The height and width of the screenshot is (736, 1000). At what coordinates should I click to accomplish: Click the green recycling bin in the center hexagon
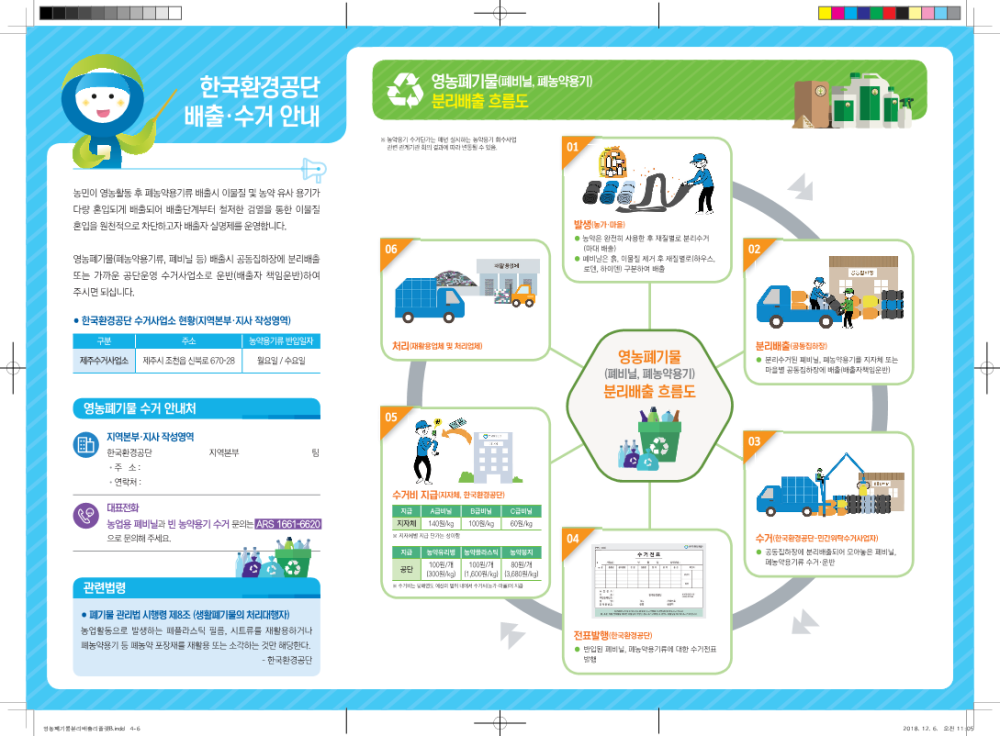tap(659, 436)
